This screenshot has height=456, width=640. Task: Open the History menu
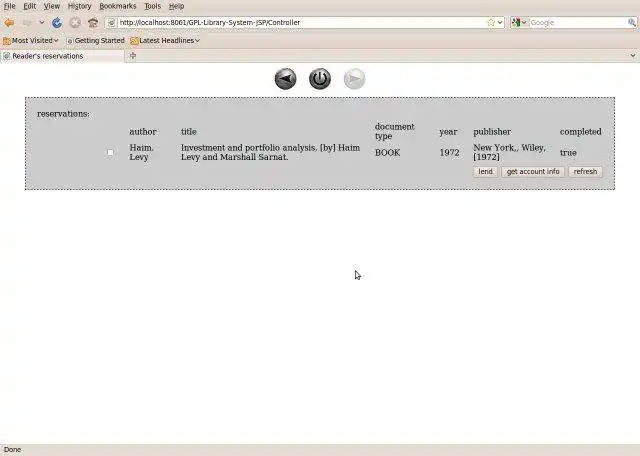pos(79,6)
